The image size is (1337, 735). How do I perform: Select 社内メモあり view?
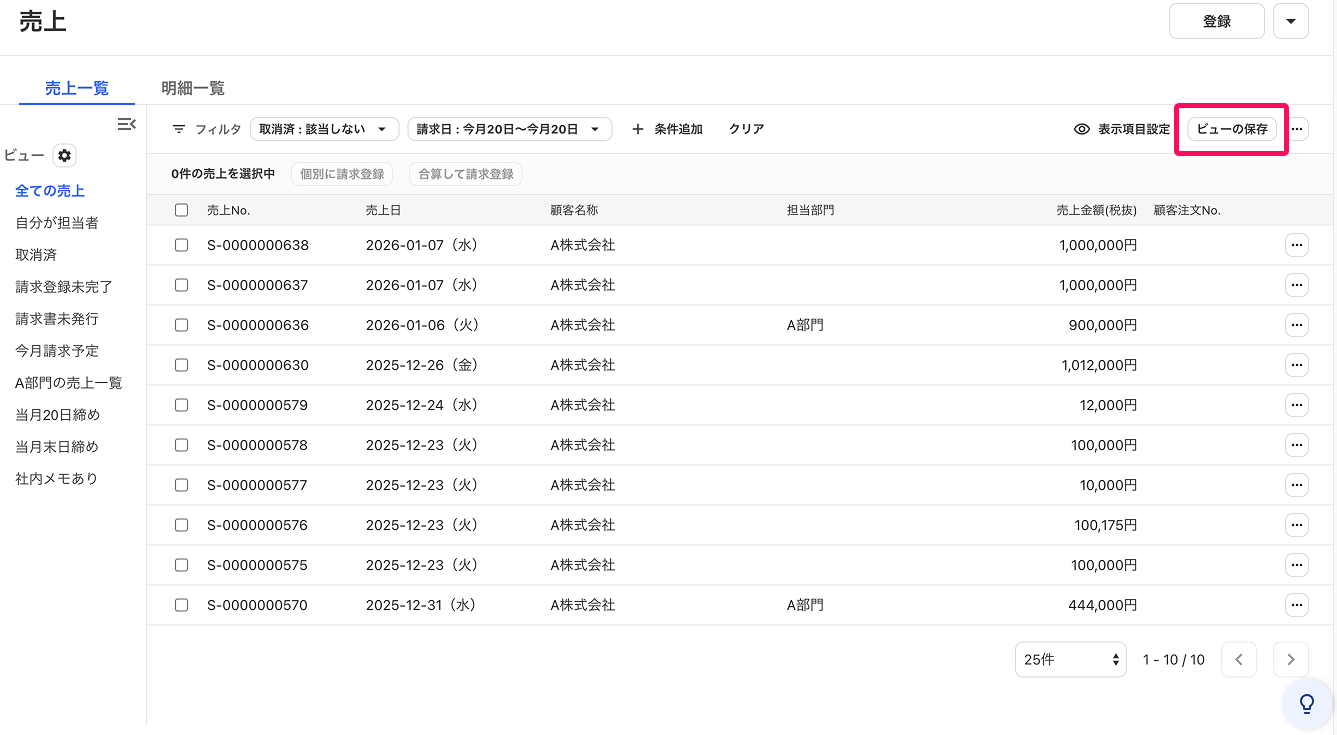pyautogui.click(x=57, y=479)
